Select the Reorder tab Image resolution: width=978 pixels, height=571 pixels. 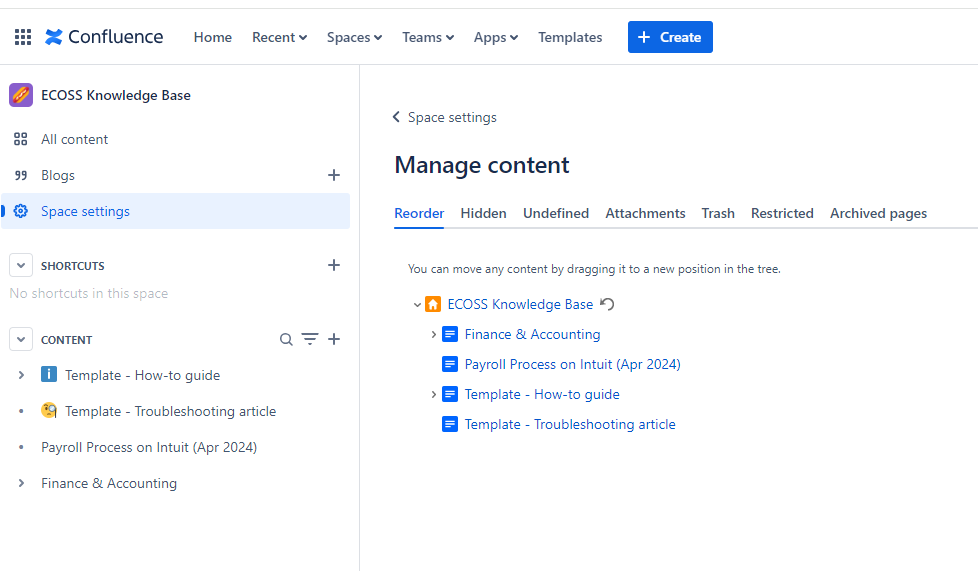(419, 213)
